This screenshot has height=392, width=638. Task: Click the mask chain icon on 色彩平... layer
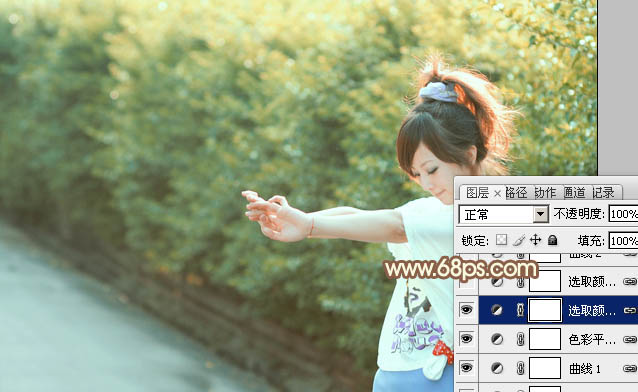520,339
